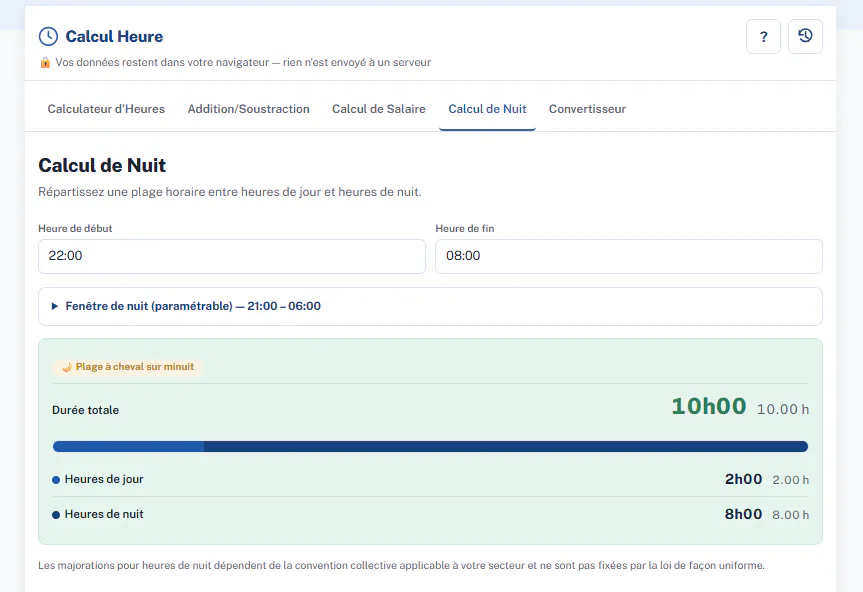Click the disclosure triangle before Fenêtre de nuit

click(x=54, y=306)
